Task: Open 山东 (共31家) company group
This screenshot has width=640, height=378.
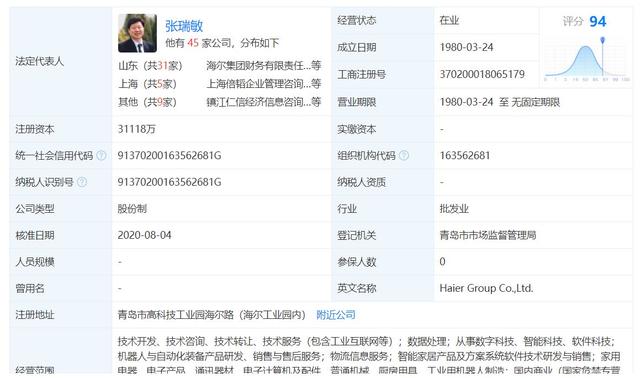Action: click(150, 66)
